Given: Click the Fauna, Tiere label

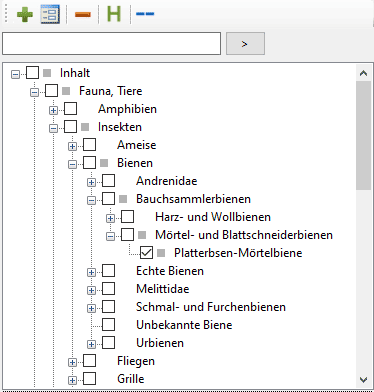Looking at the screenshot, I should coord(110,91).
